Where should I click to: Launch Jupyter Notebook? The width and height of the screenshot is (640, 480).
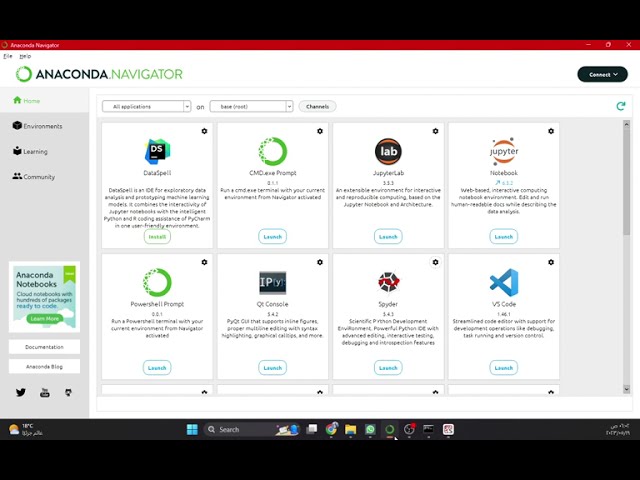click(x=504, y=237)
